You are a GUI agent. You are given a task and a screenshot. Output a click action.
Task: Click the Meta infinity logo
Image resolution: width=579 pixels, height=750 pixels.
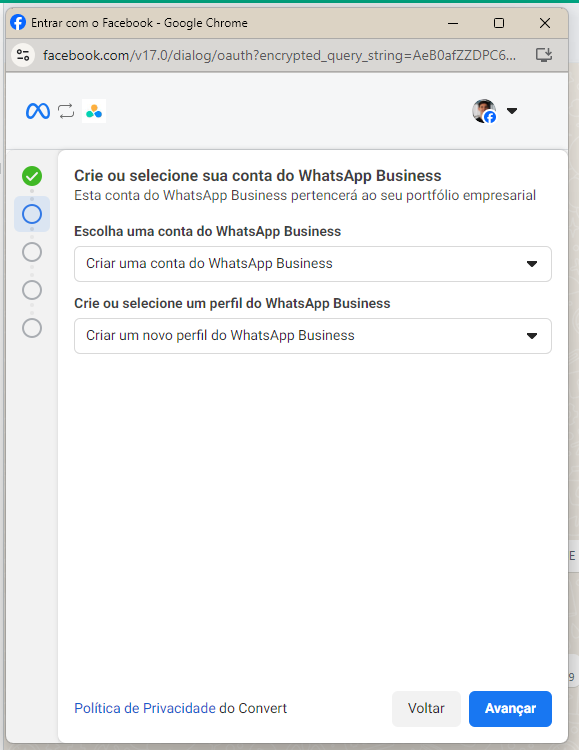tap(38, 111)
